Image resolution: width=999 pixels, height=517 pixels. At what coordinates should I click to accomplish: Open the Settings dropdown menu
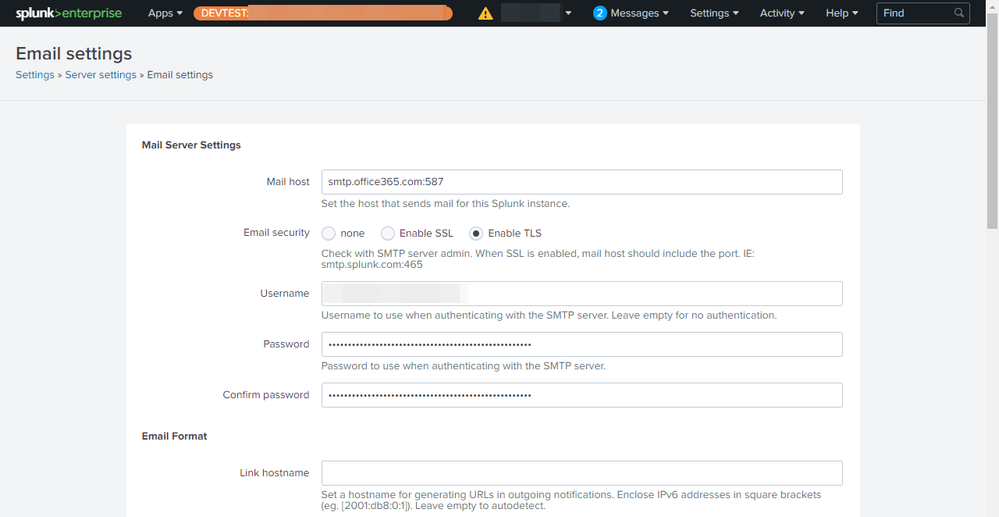pyautogui.click(x=714, y=13)
